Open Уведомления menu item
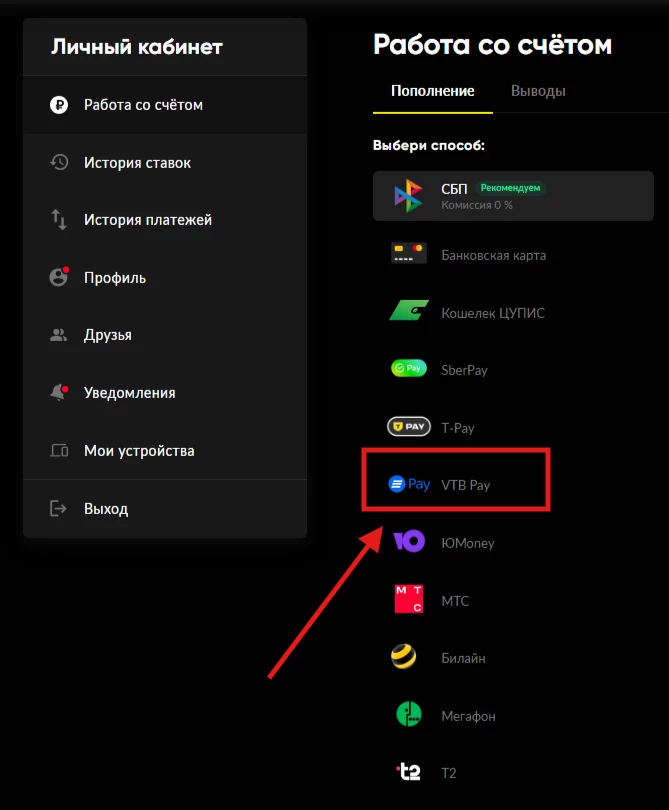Screen dimensions: 669x810 point(165,393)
